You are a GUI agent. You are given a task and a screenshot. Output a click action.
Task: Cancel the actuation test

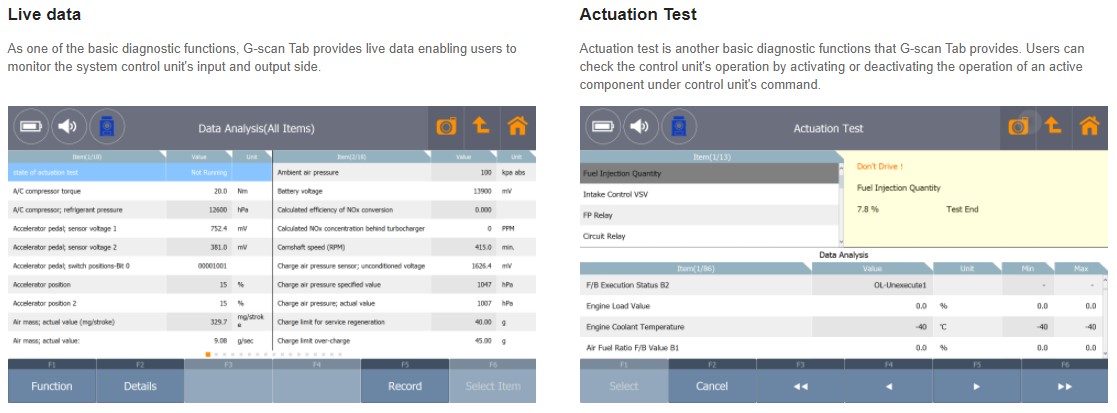point(712,386)
